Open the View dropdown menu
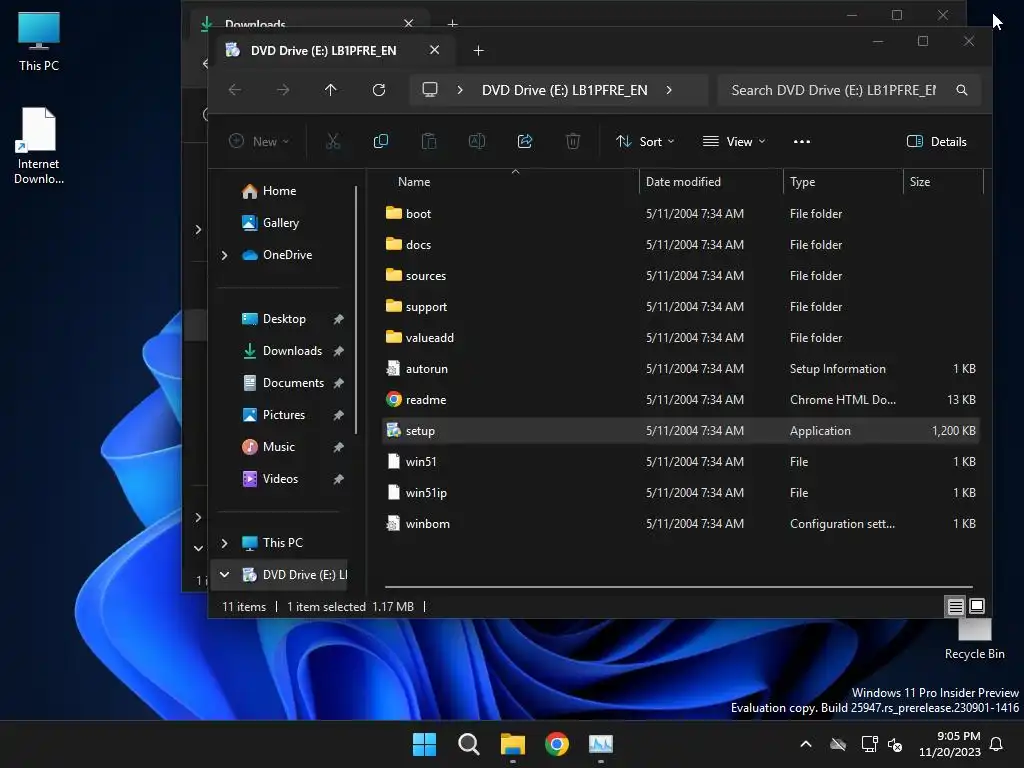The width and height of the screenshot is (1024, 768). click(733, 142)
